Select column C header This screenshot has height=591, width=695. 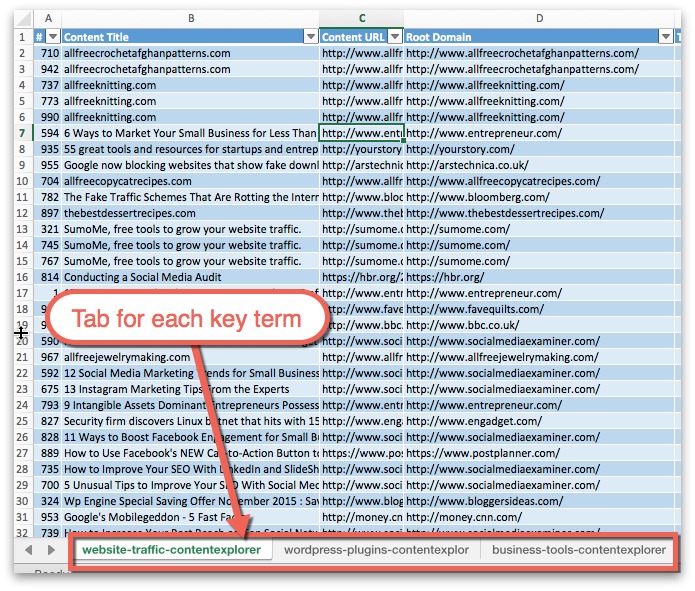pyautogui.click(x=362, y=18)
